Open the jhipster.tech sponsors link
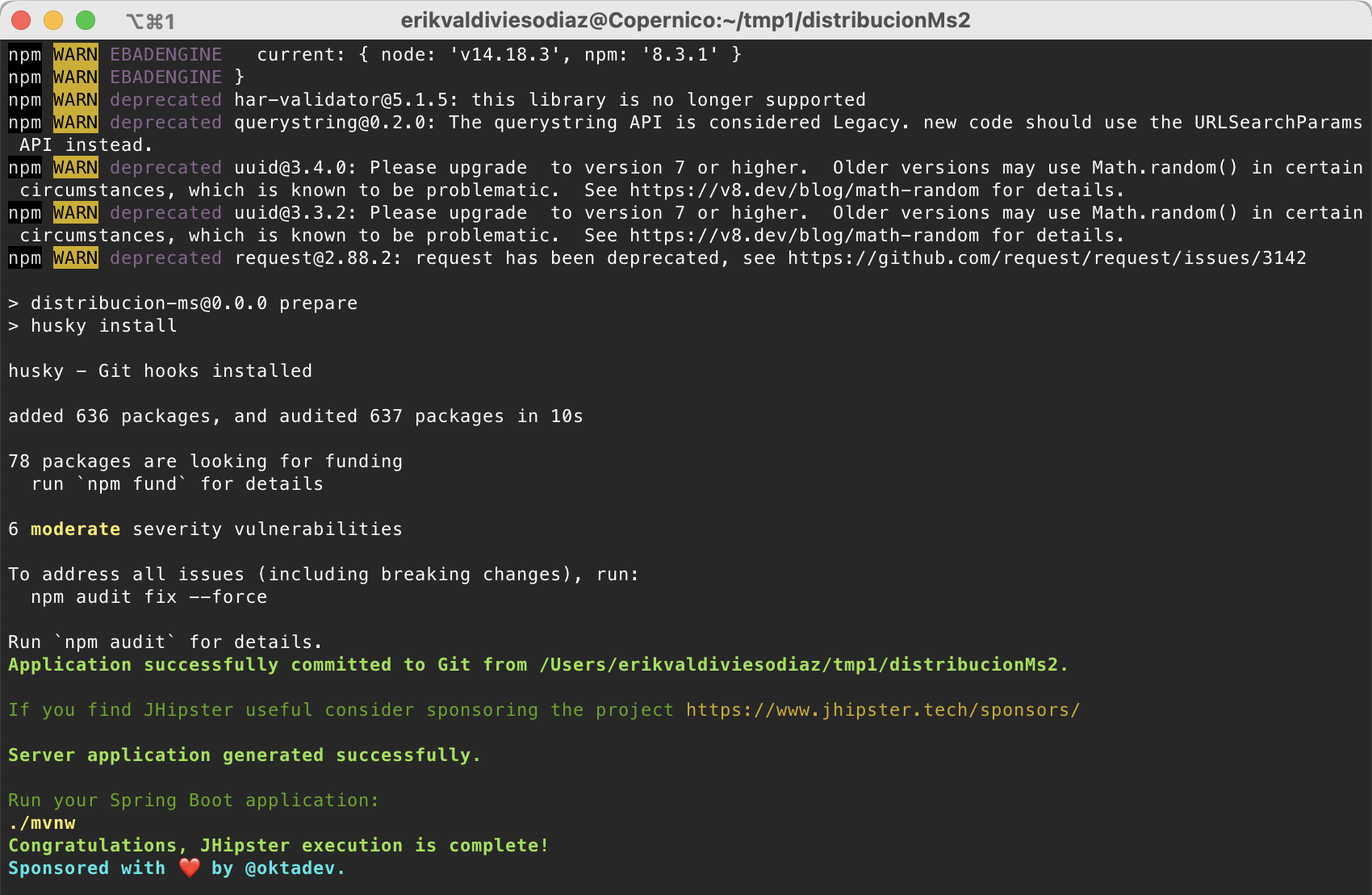This screenshot has width=1372, height=895. pos(883,710)
